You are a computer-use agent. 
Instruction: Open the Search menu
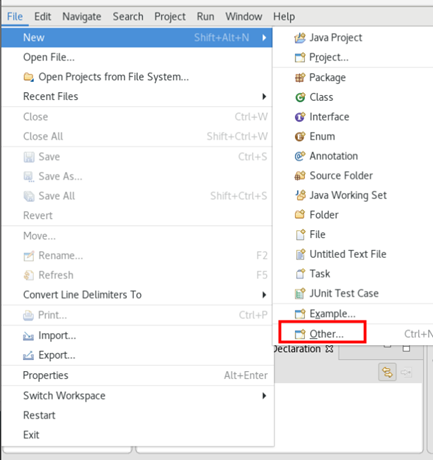128,17
